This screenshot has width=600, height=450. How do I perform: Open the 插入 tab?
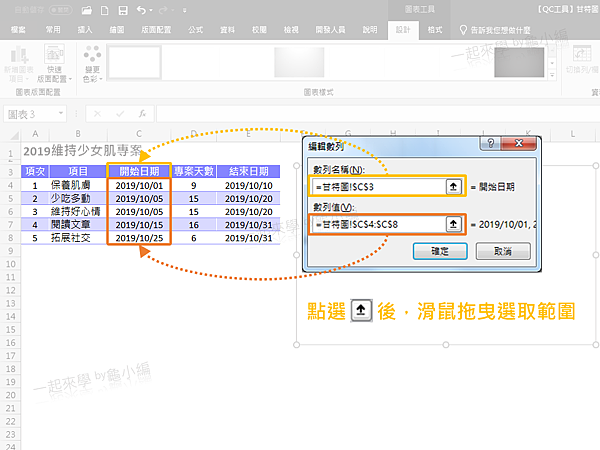click(x=85, y=30)
